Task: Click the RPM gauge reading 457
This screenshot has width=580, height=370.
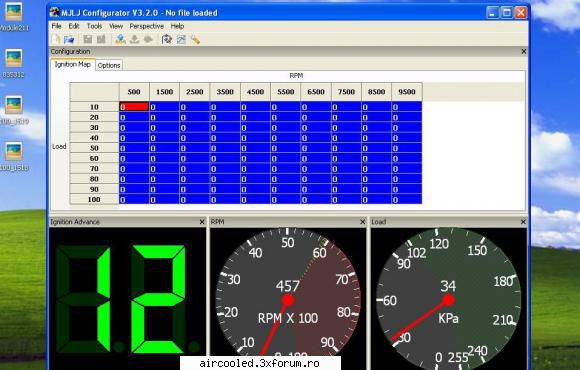Action: click(x=287, y=286)
